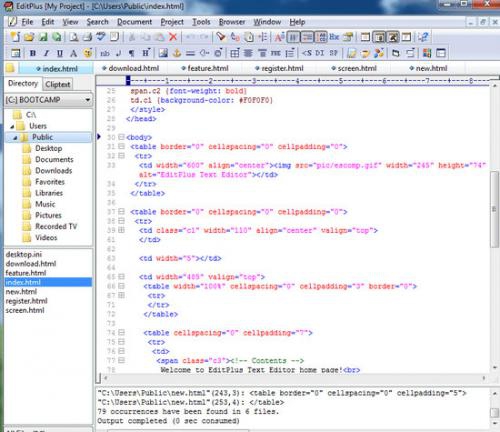
Task: Insert Anchor tag icon
Action: point(177,53)
